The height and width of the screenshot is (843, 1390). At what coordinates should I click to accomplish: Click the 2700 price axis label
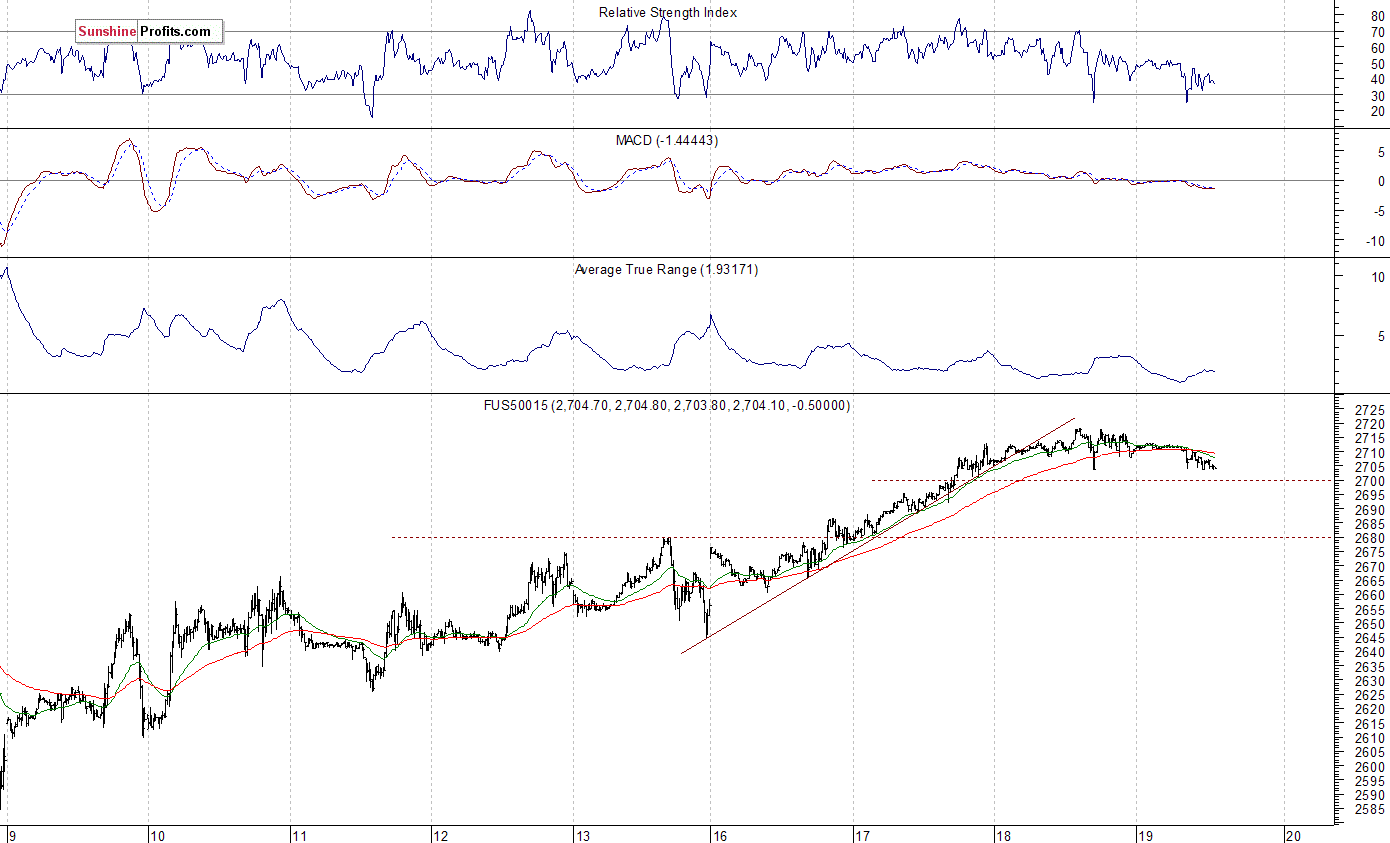click(1370, 482)
